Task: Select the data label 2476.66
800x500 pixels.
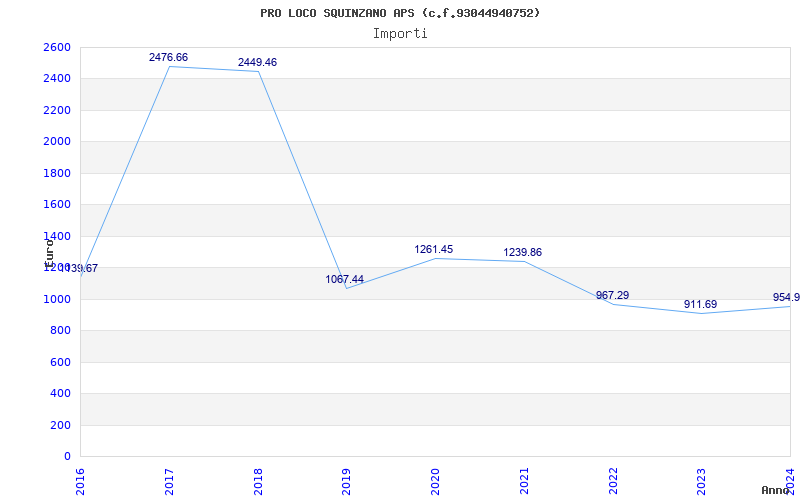Action: pyautogui.click(x=168, y=57)
